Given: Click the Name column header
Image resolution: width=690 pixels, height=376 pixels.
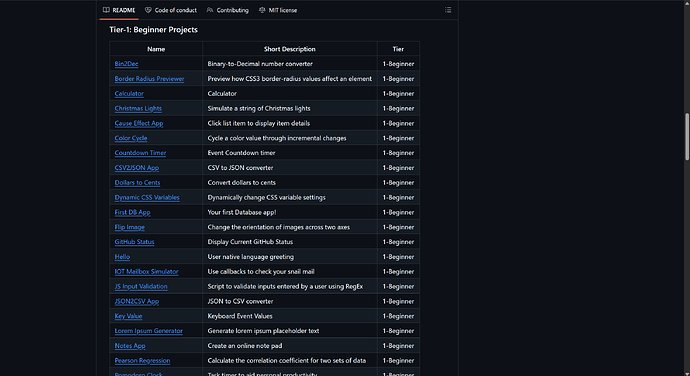Looking at the screenshot, I should pyautogui.click(x=156, y=49).
